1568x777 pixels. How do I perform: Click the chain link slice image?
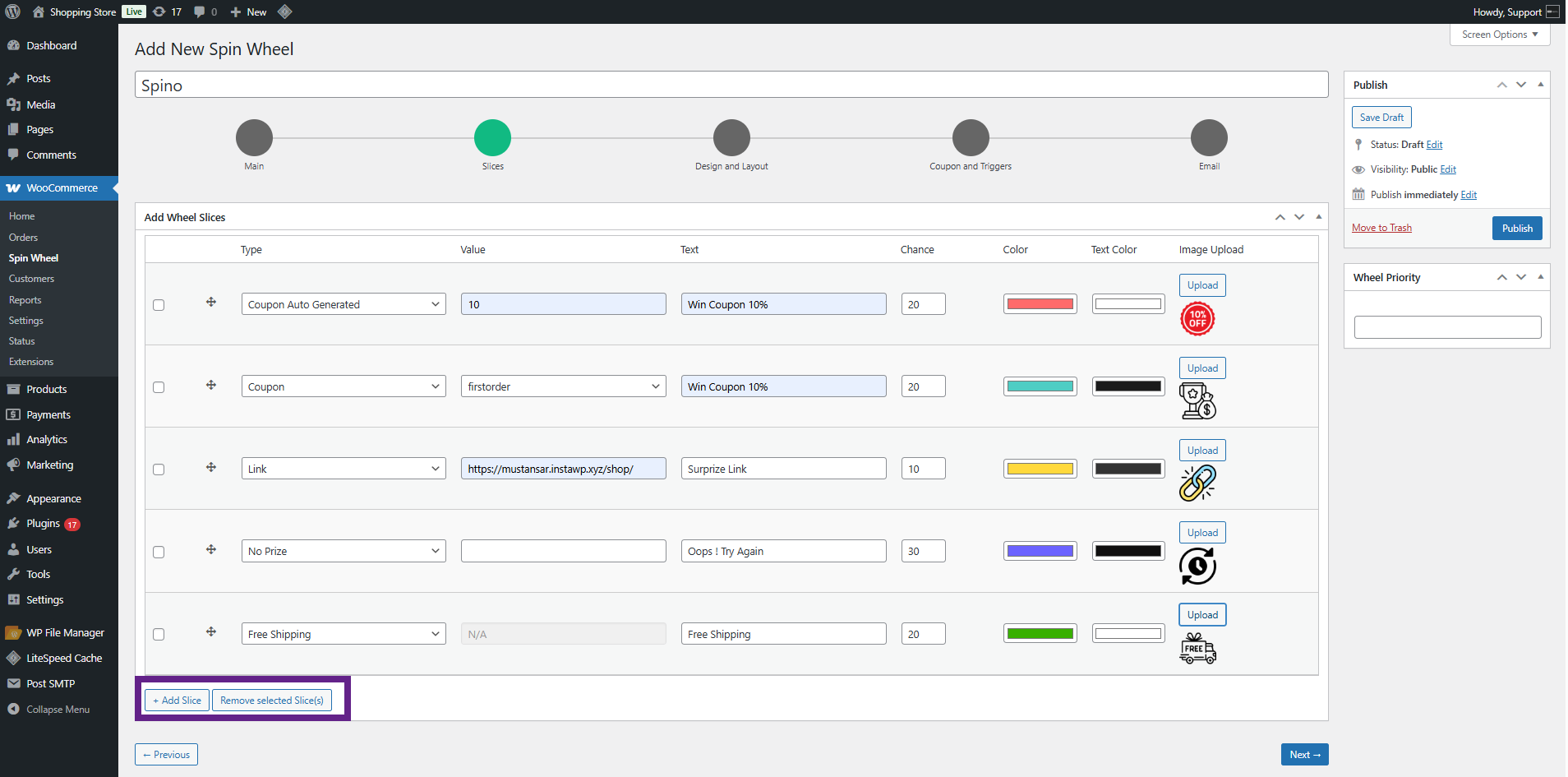click(x=1197, y=483)
